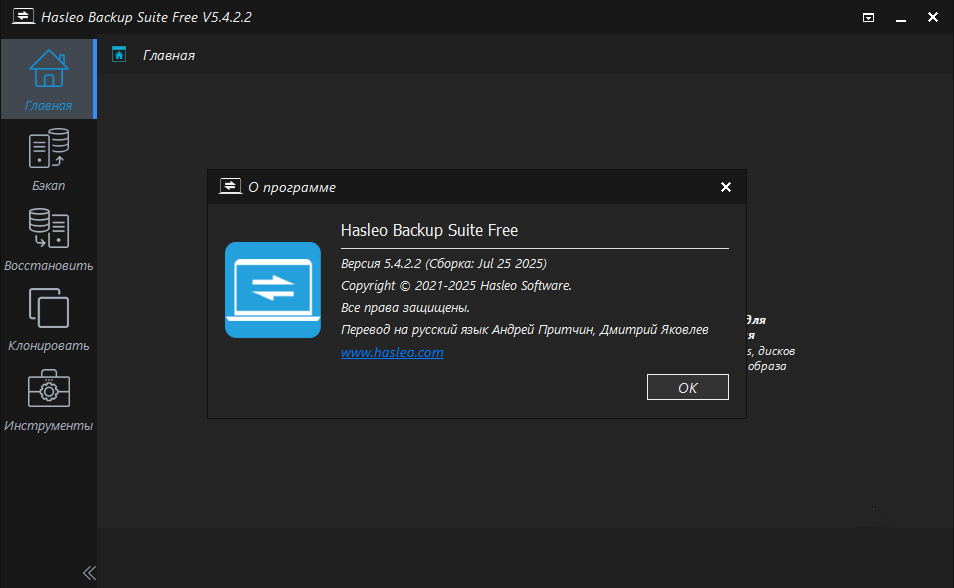
Task: Close the О программе dialog
Action: 726,187
